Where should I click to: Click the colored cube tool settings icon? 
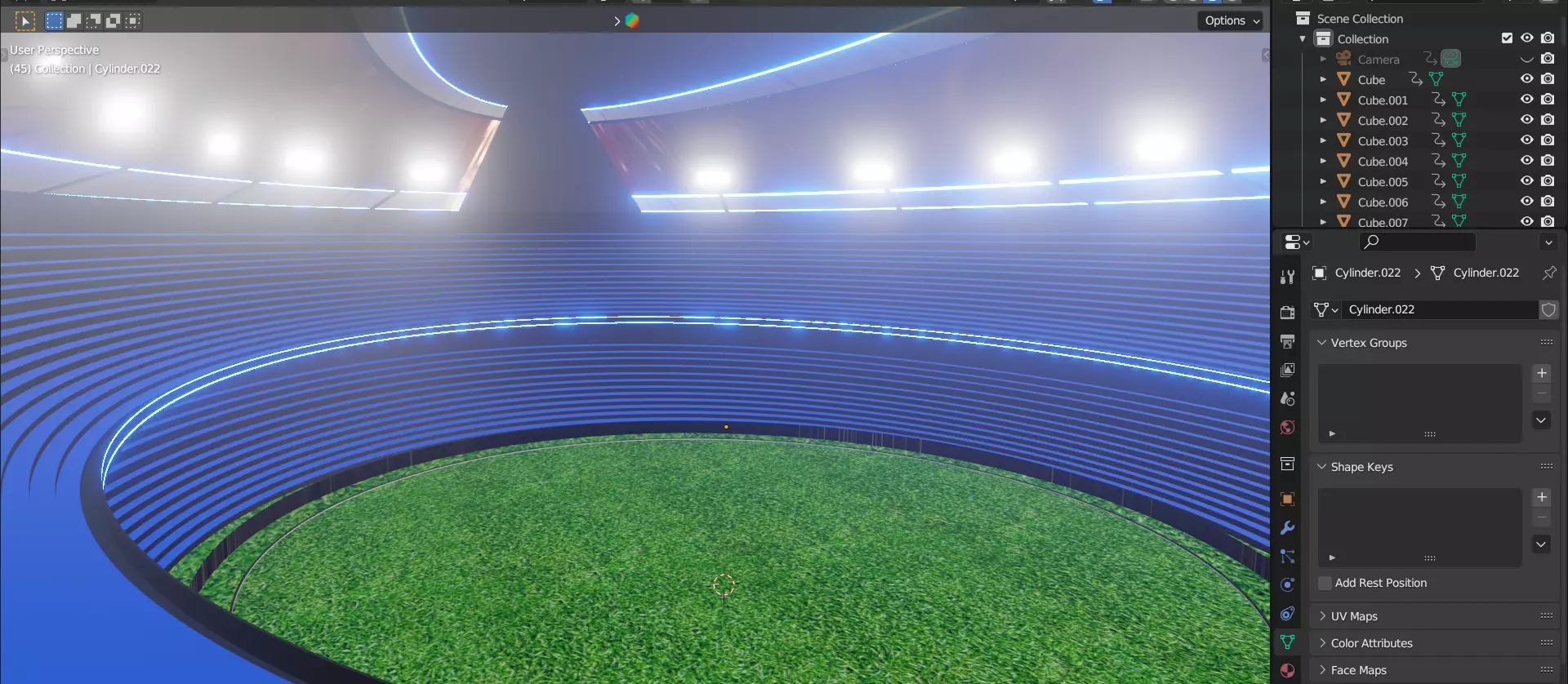pos(632,21)
